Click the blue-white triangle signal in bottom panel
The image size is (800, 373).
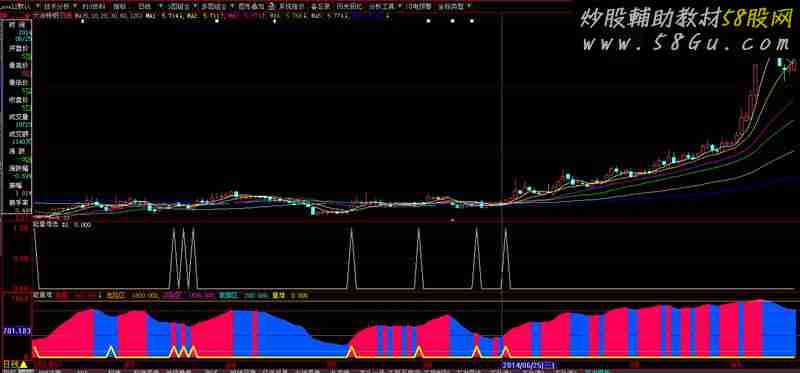pyautogui.click(x=111, y=352)
